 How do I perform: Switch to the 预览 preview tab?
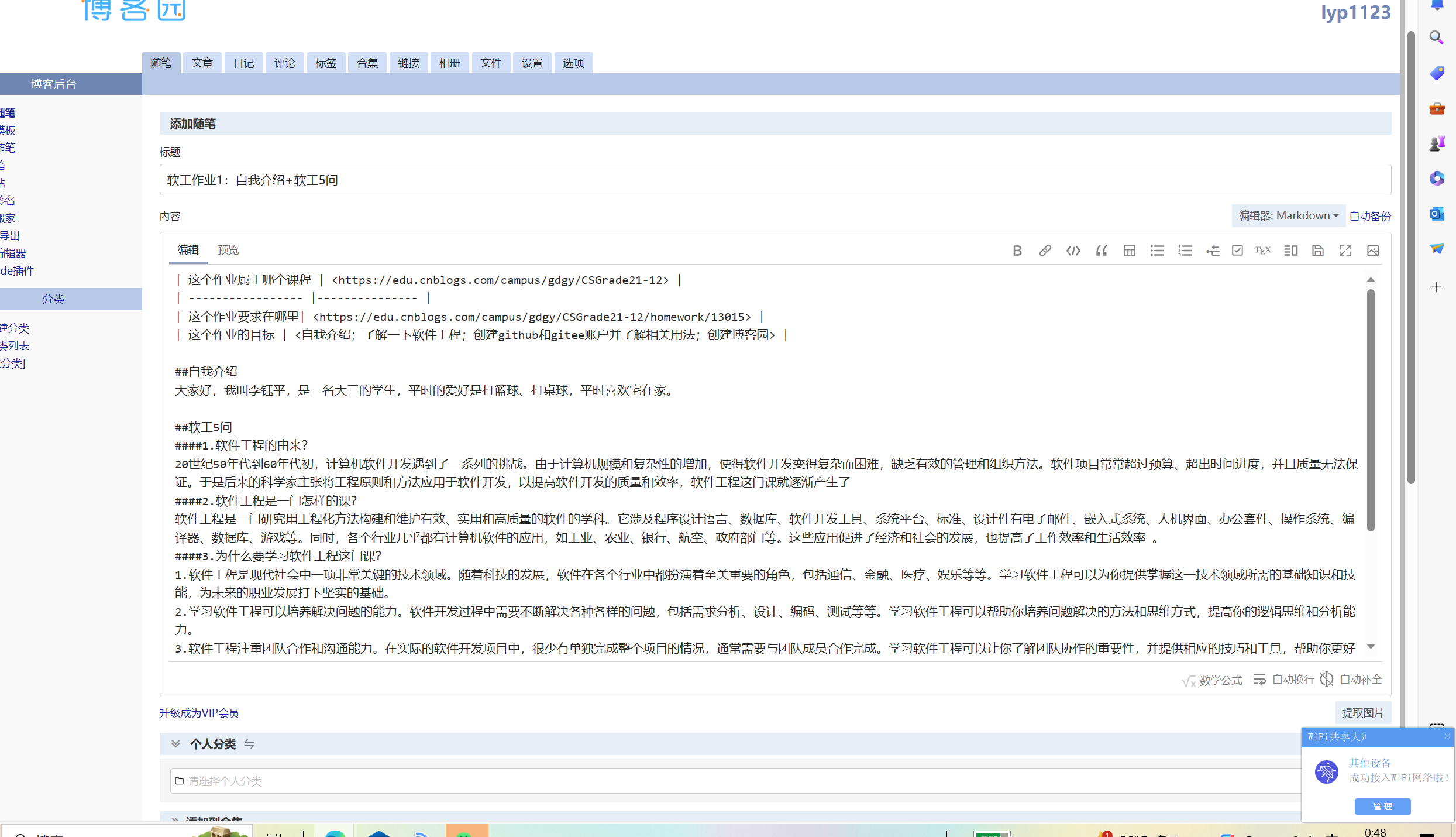click(x=228, y=250)
